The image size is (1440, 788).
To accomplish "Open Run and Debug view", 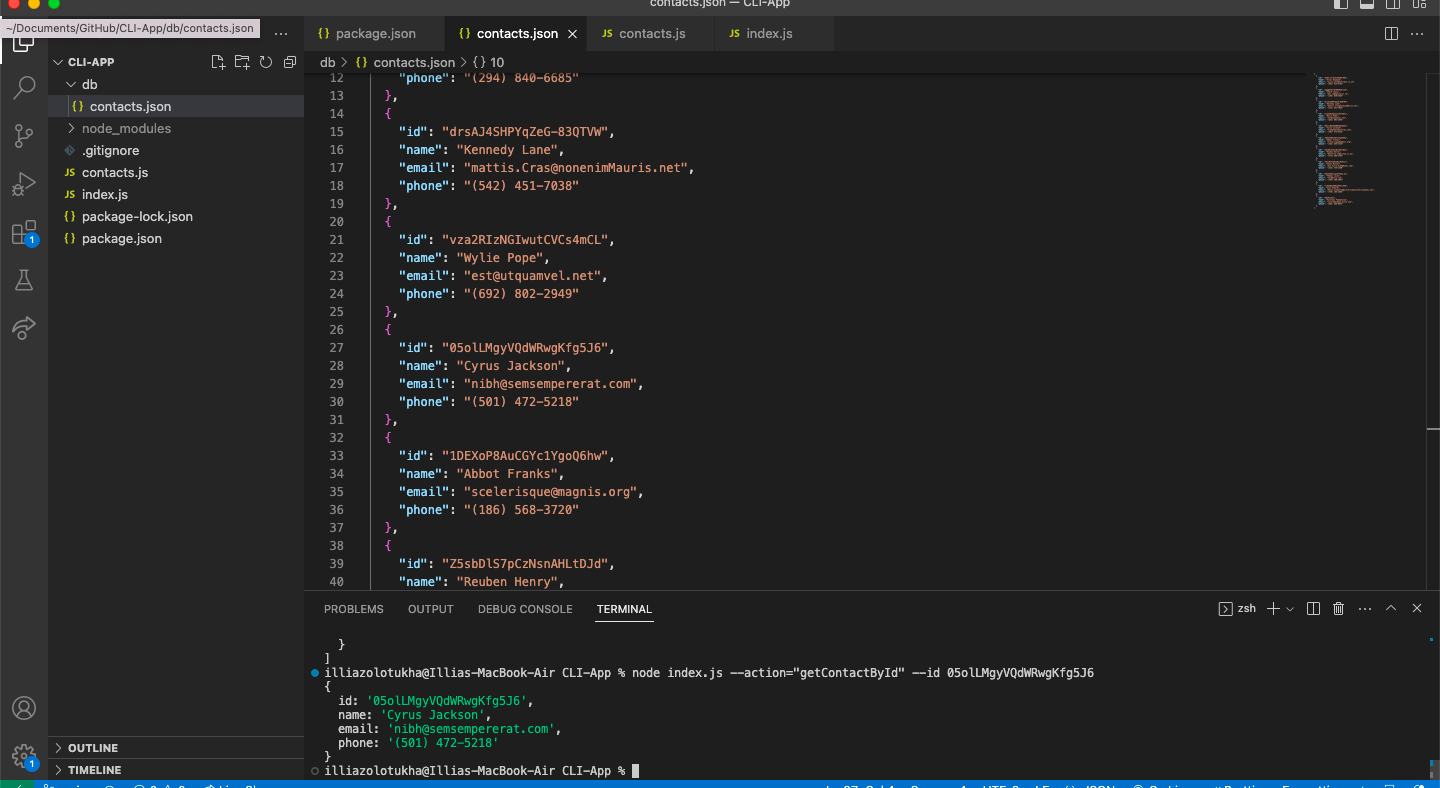I will click(24, 185).
